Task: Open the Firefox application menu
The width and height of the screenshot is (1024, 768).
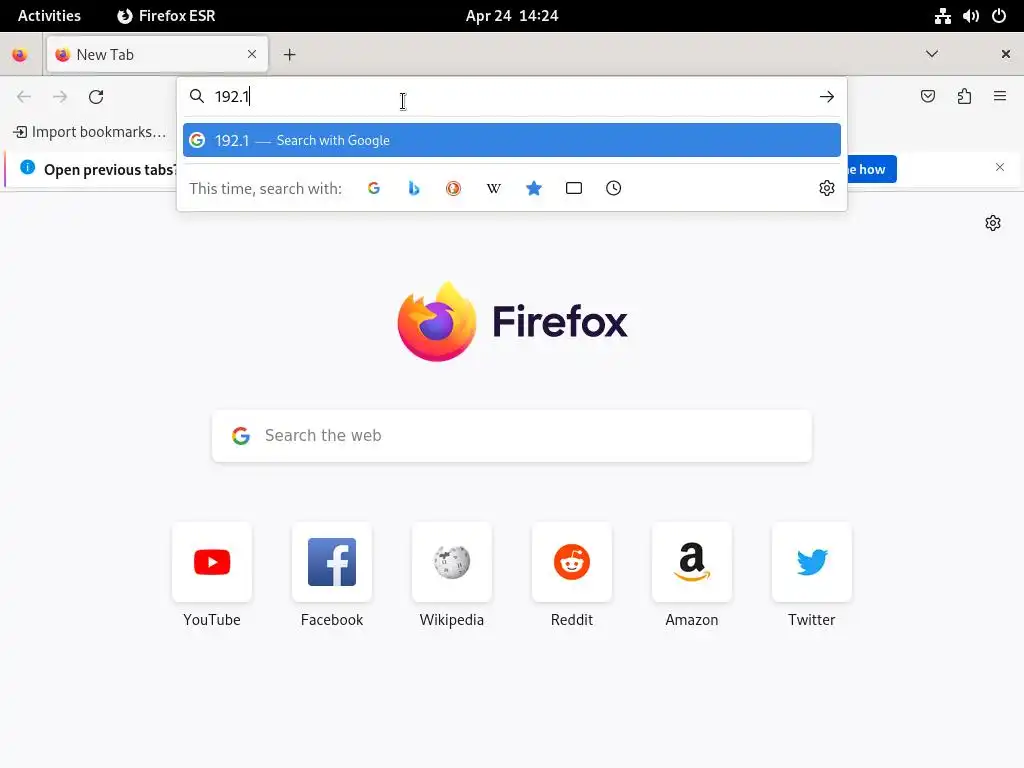Action: click(1000, 97)
